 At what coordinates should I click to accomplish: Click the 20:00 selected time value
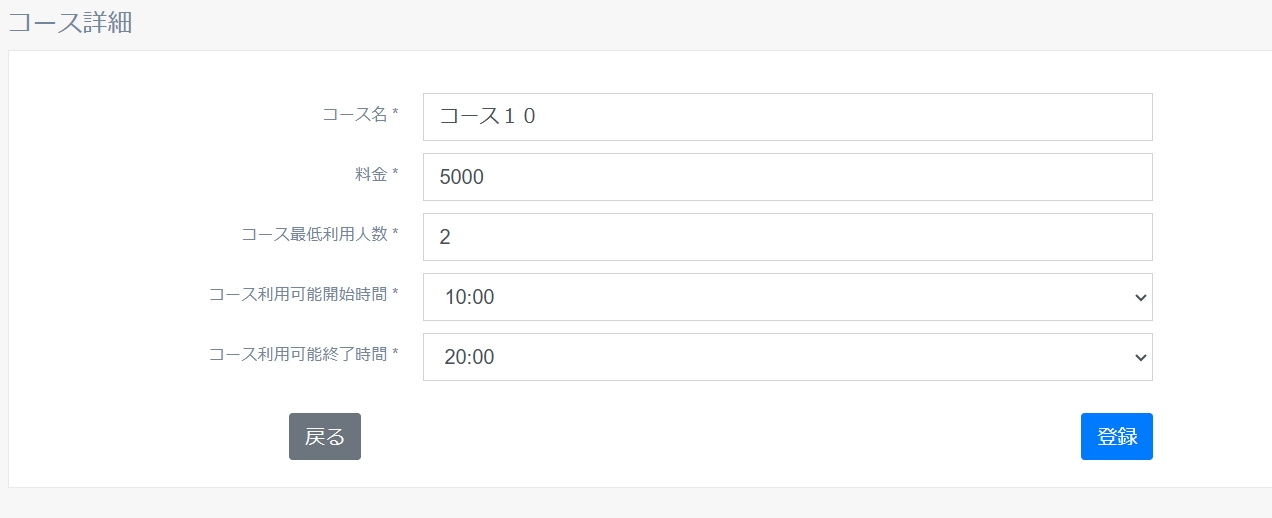[468, 357]
